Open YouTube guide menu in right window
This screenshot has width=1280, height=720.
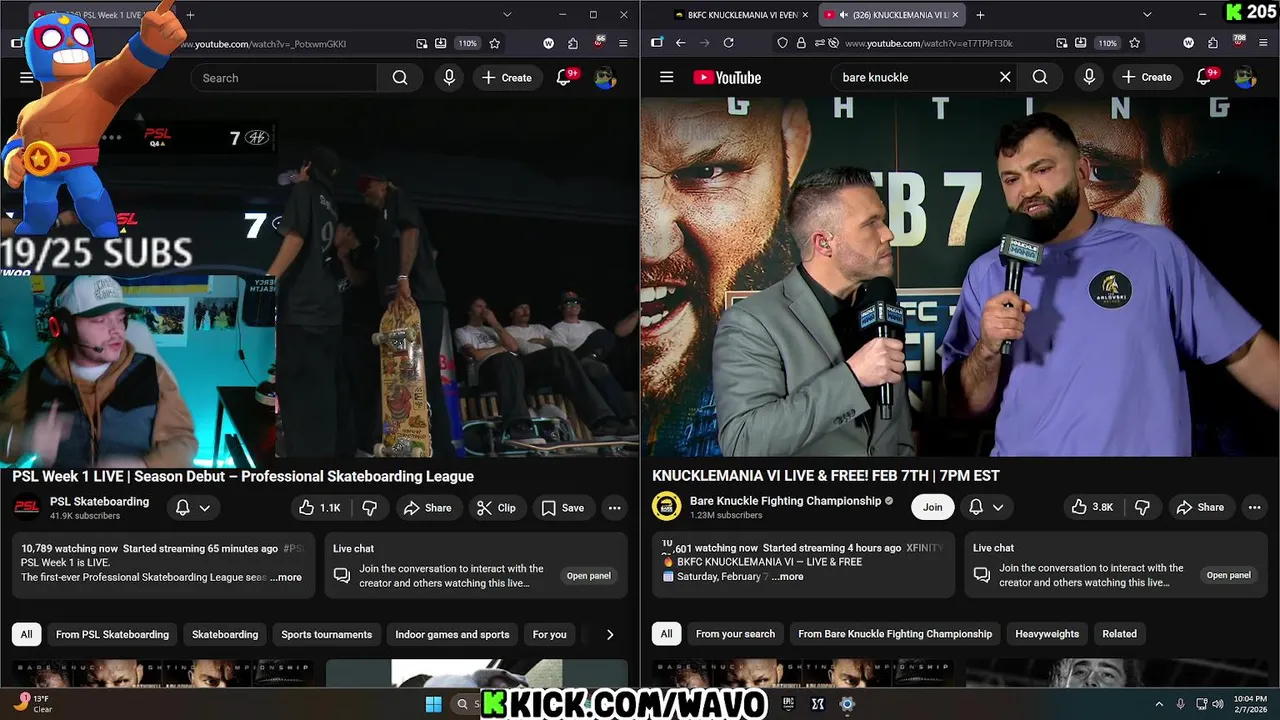(667, 77)
